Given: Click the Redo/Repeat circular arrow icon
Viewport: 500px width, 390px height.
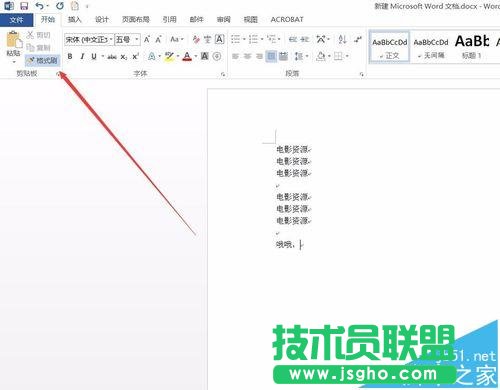Looking at the screenshot, I should [x=60, y=6].
